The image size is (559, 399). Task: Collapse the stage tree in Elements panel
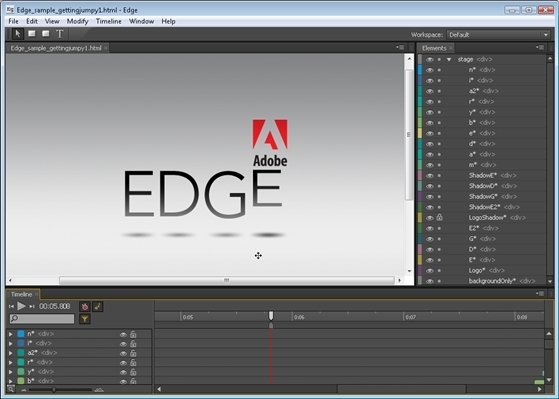click(449, 60)
